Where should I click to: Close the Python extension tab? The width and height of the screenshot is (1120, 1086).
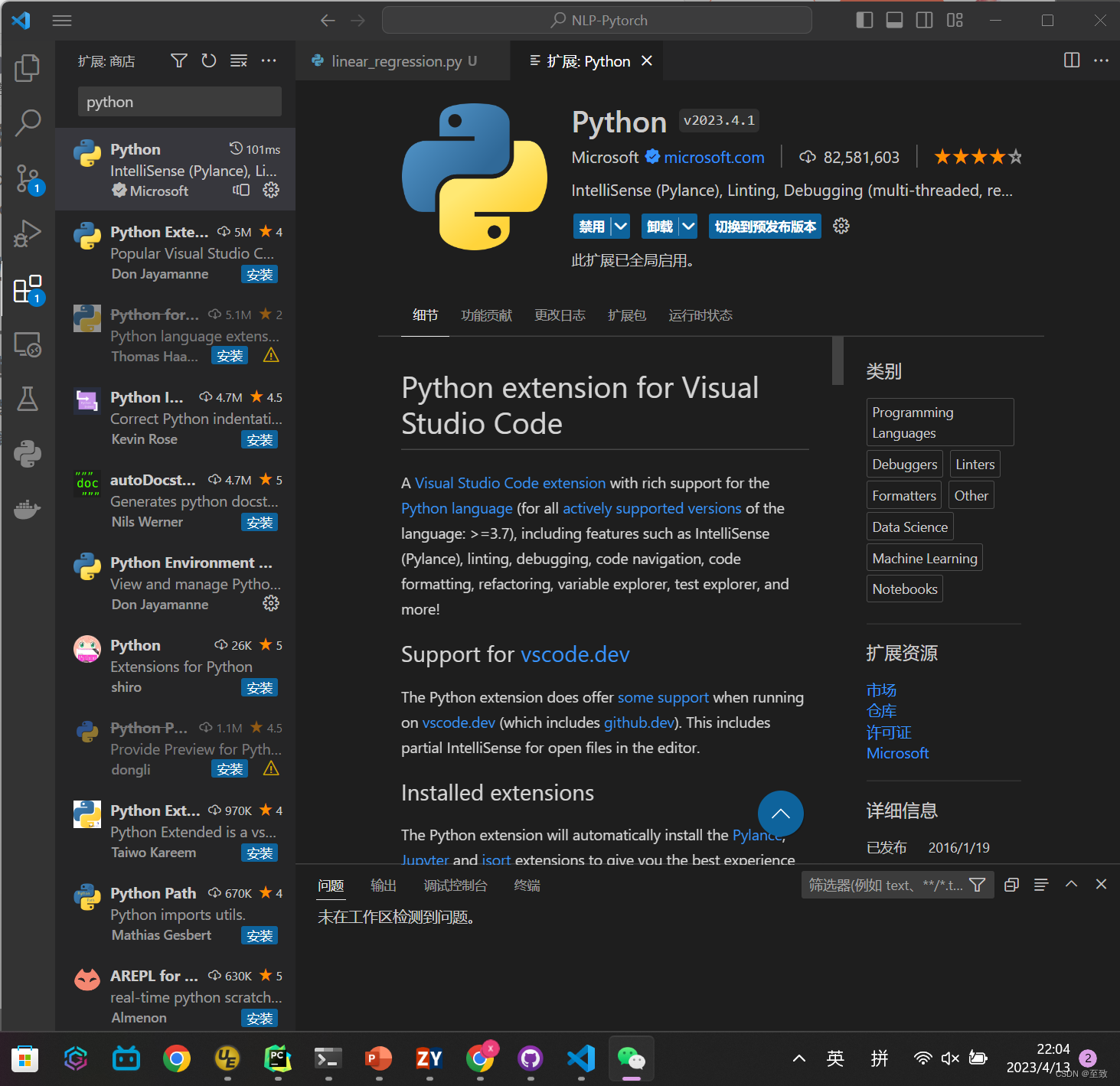647,60
